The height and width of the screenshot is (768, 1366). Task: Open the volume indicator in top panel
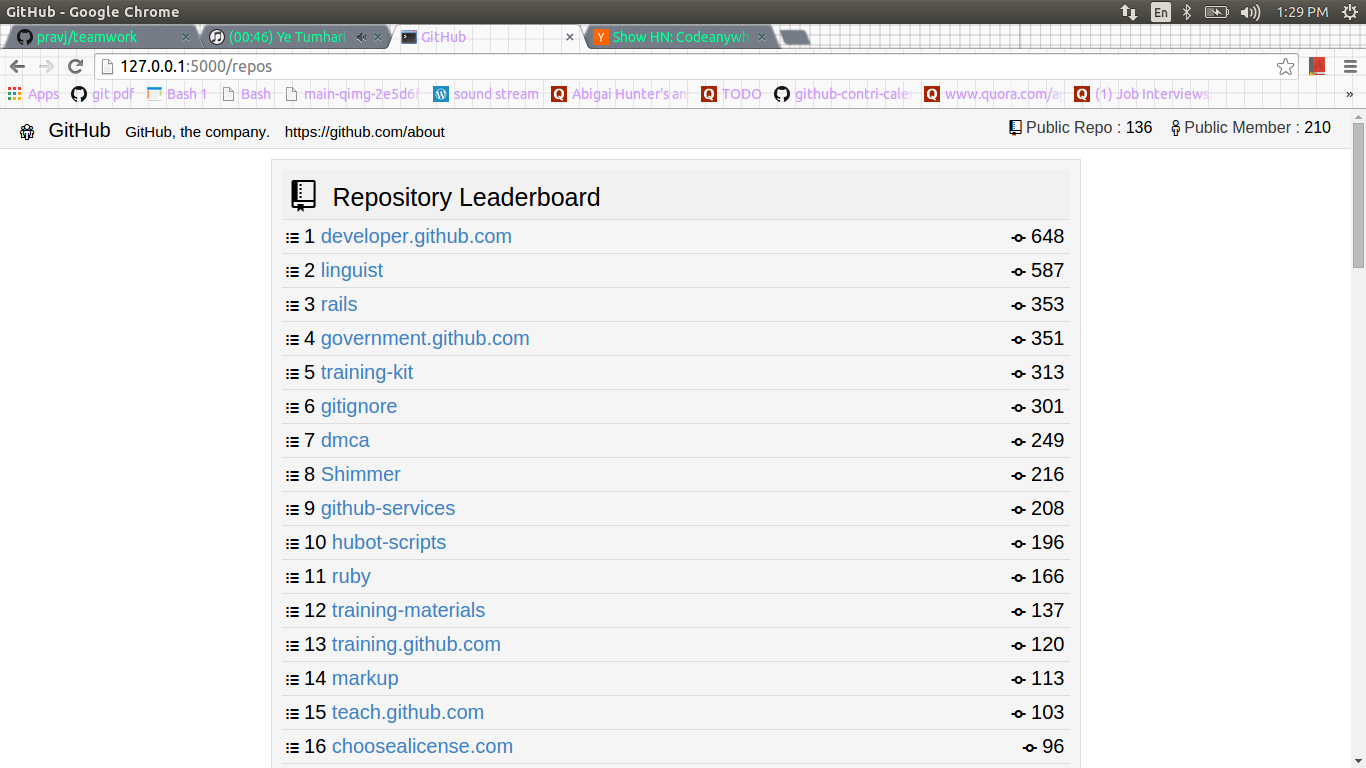[1250, 12]
